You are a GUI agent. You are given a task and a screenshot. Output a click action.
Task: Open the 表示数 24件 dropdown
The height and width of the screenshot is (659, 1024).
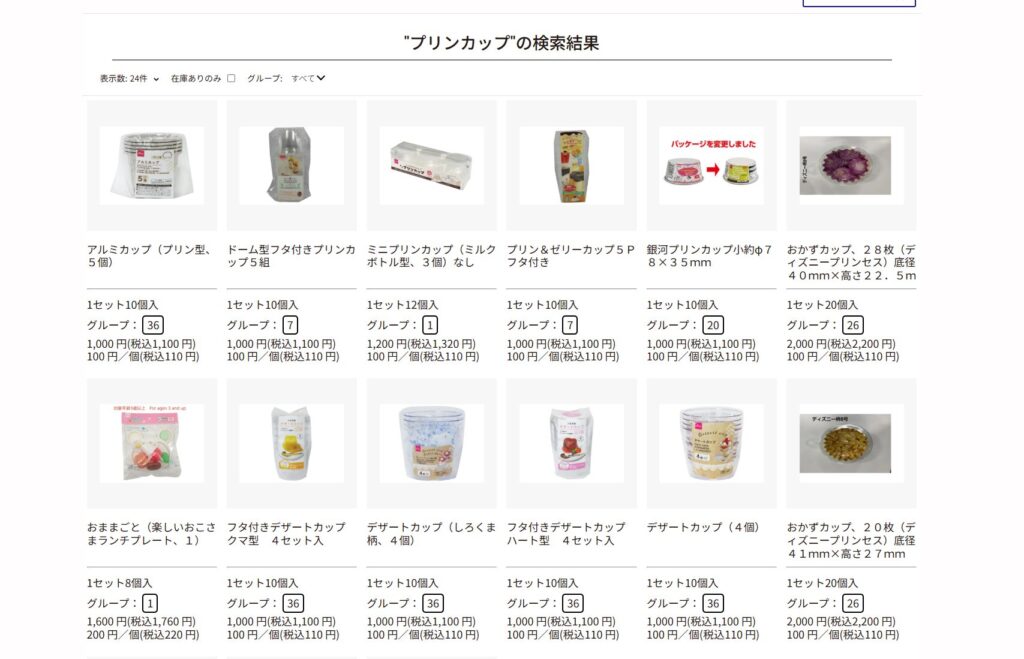[x=129, y=78]
